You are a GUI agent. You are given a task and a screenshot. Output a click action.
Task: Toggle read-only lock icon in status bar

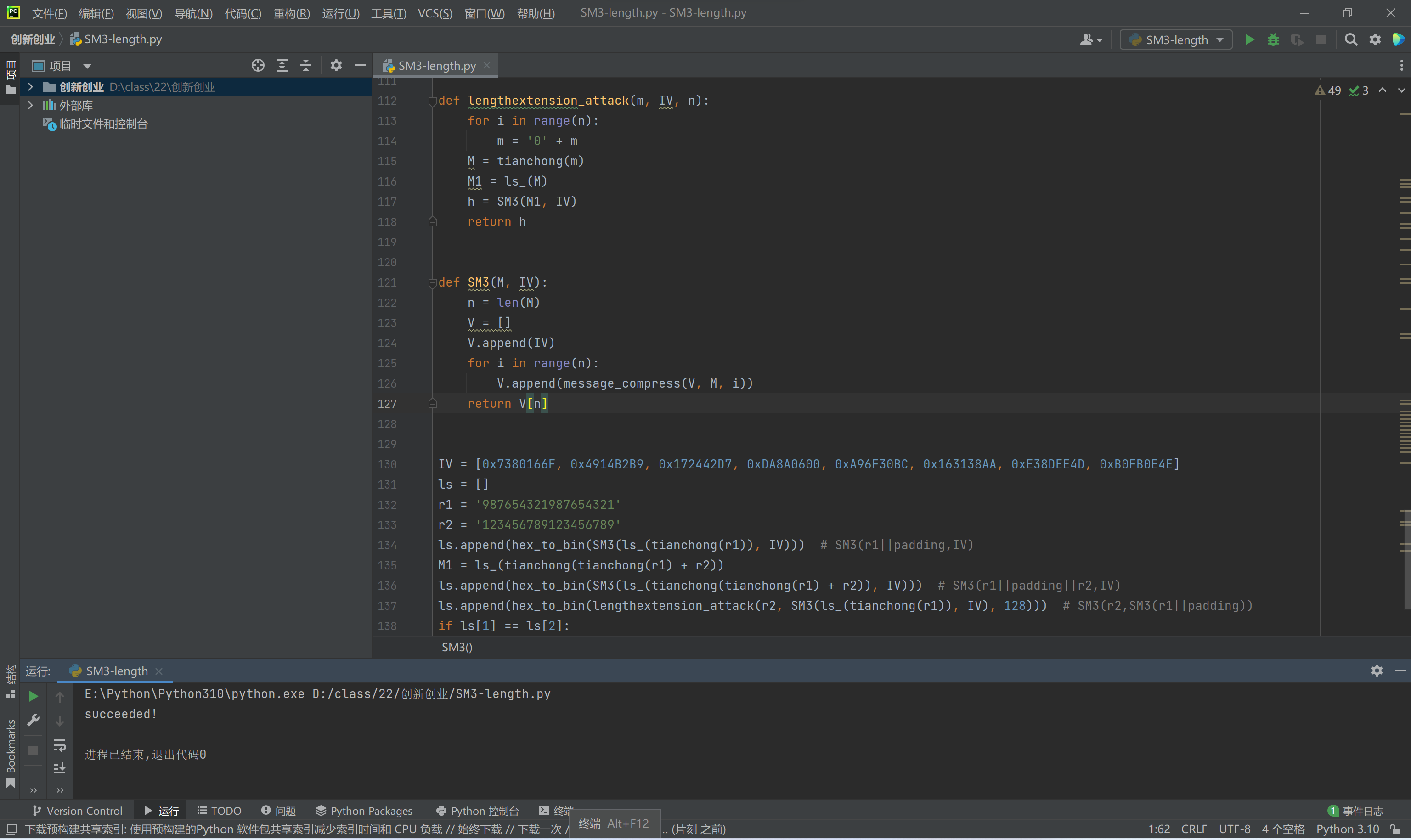1395,829
